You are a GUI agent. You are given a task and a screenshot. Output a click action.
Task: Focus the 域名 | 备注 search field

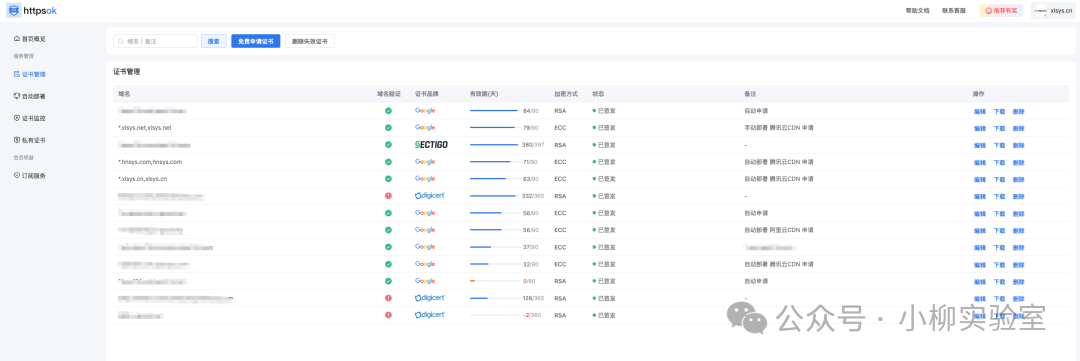[x=156, y=41]
